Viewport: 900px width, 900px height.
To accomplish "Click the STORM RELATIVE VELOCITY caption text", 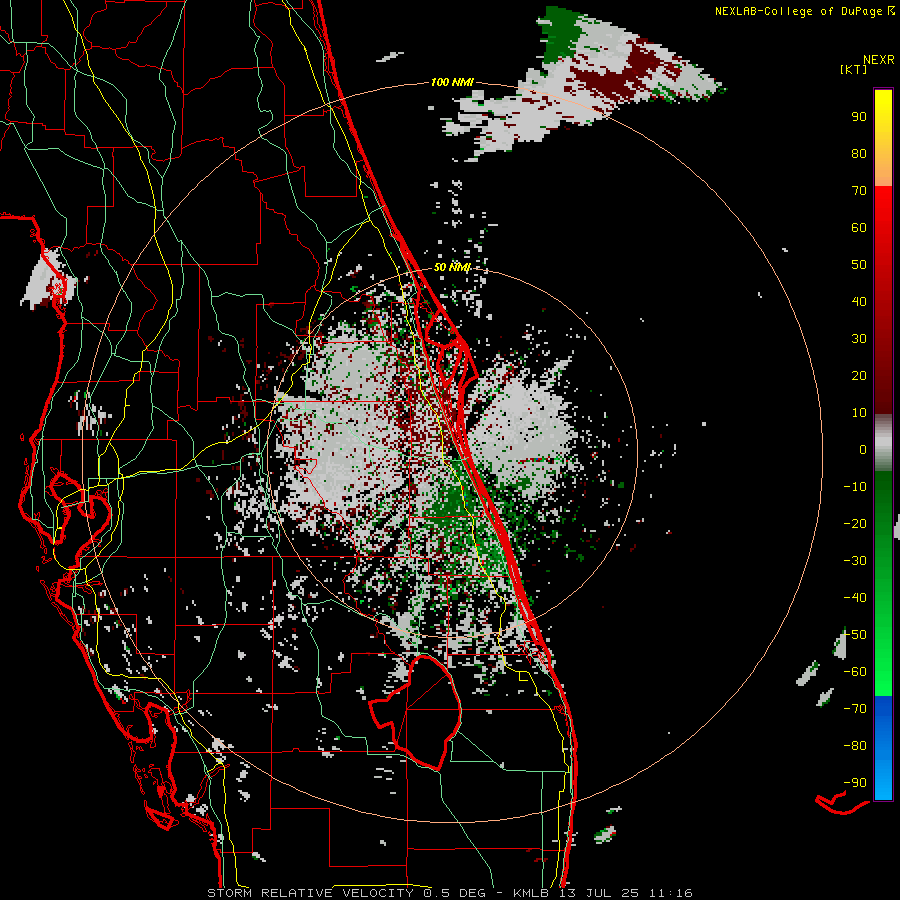I will (310, 893).
